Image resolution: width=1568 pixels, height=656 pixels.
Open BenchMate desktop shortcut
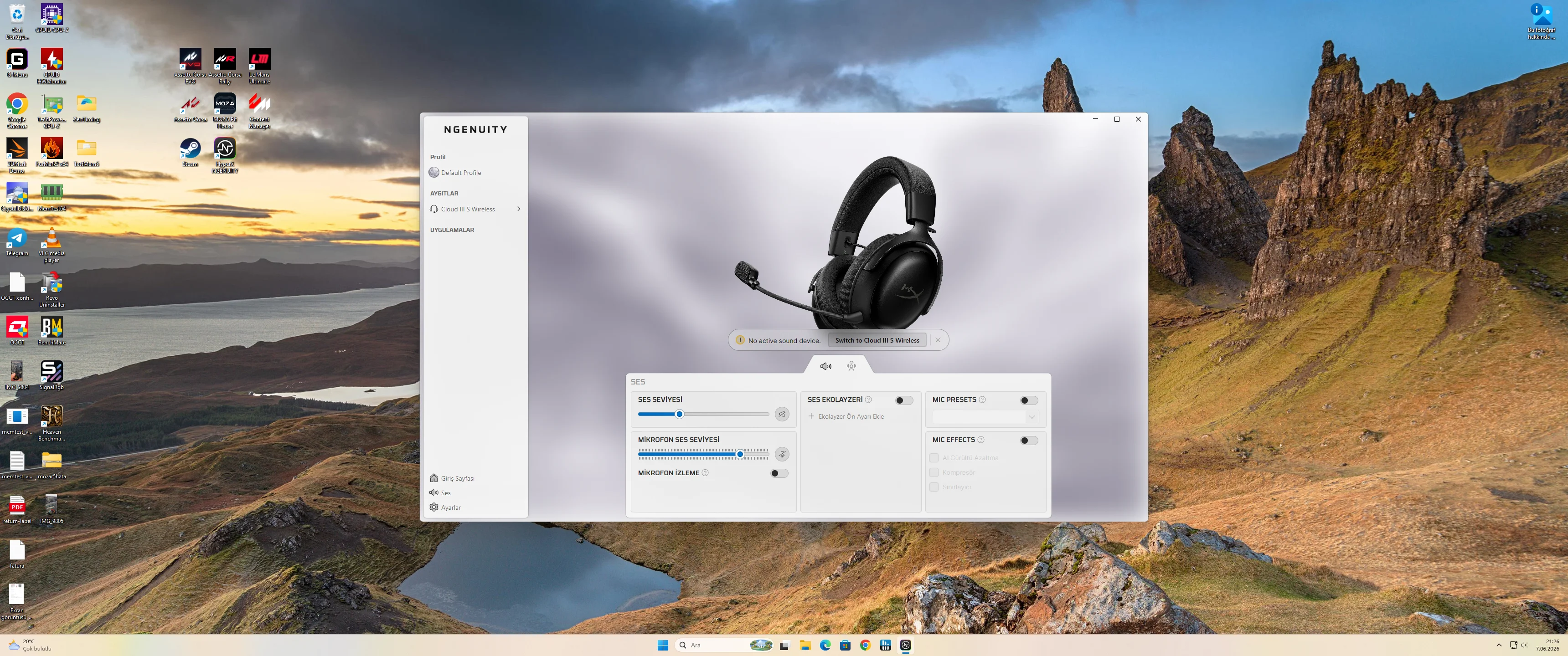52,331
